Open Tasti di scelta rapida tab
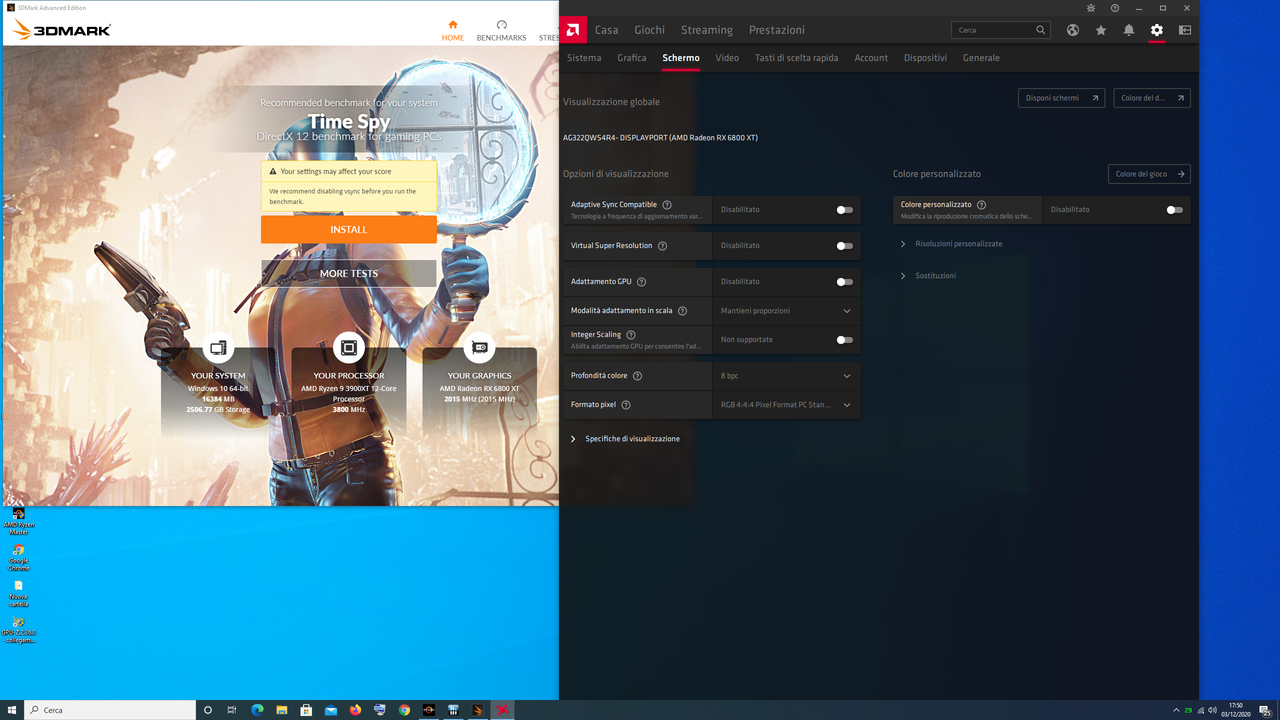 click(797, 58)
